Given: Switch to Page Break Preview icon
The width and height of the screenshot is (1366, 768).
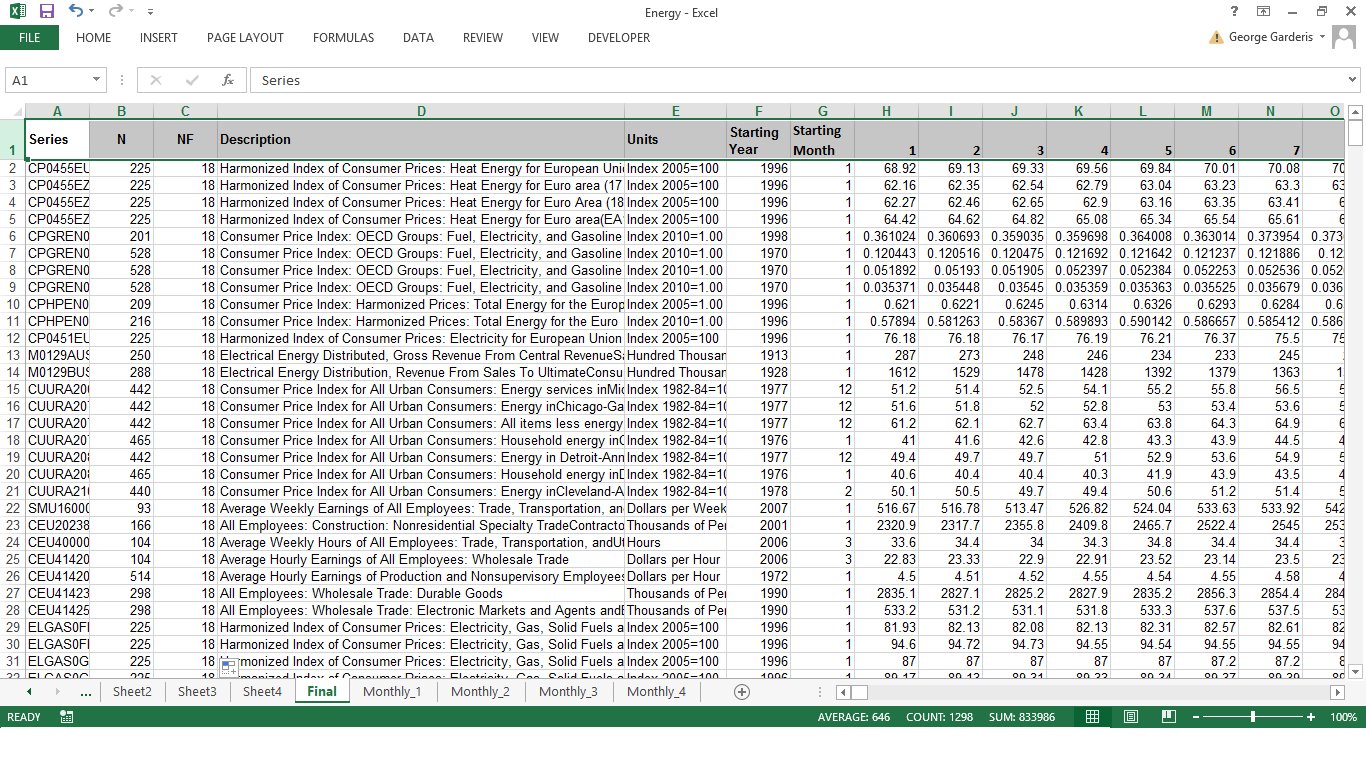Looking at the screenshot, I should [x=1169, y=717].
